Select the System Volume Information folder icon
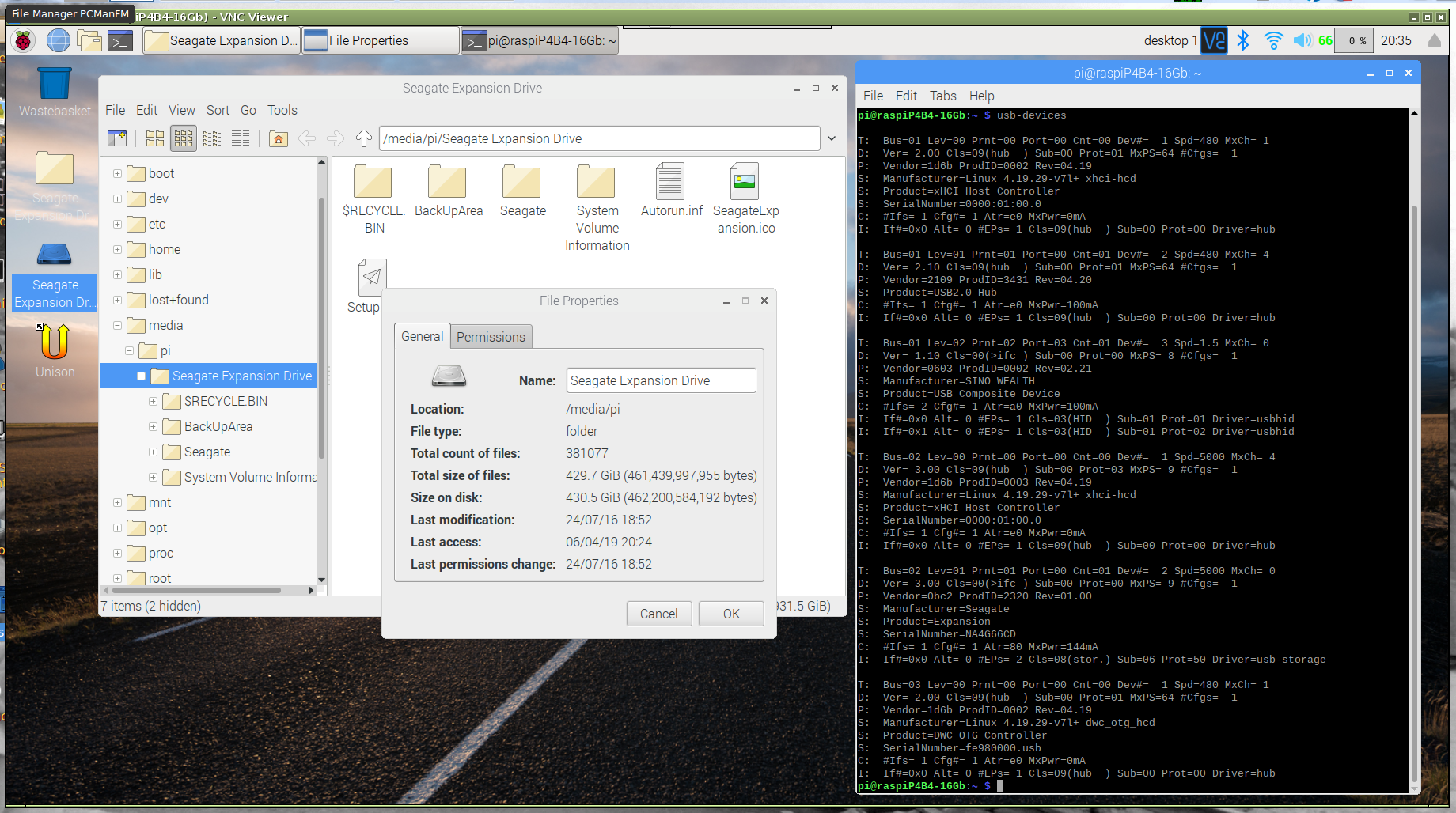1456x813 pixels. pyautogui.click(x=596, y=182)
